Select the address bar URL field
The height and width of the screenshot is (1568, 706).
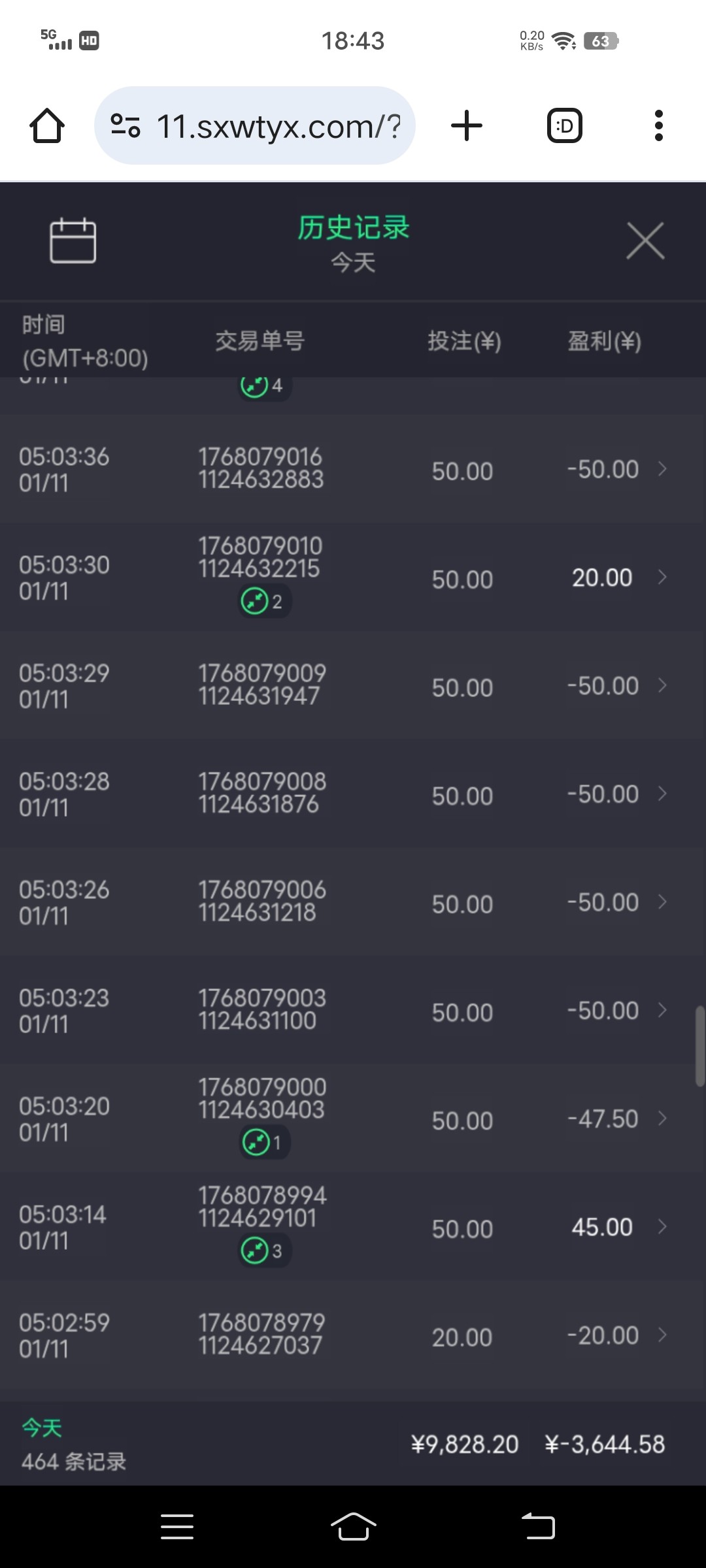[278, 126]
